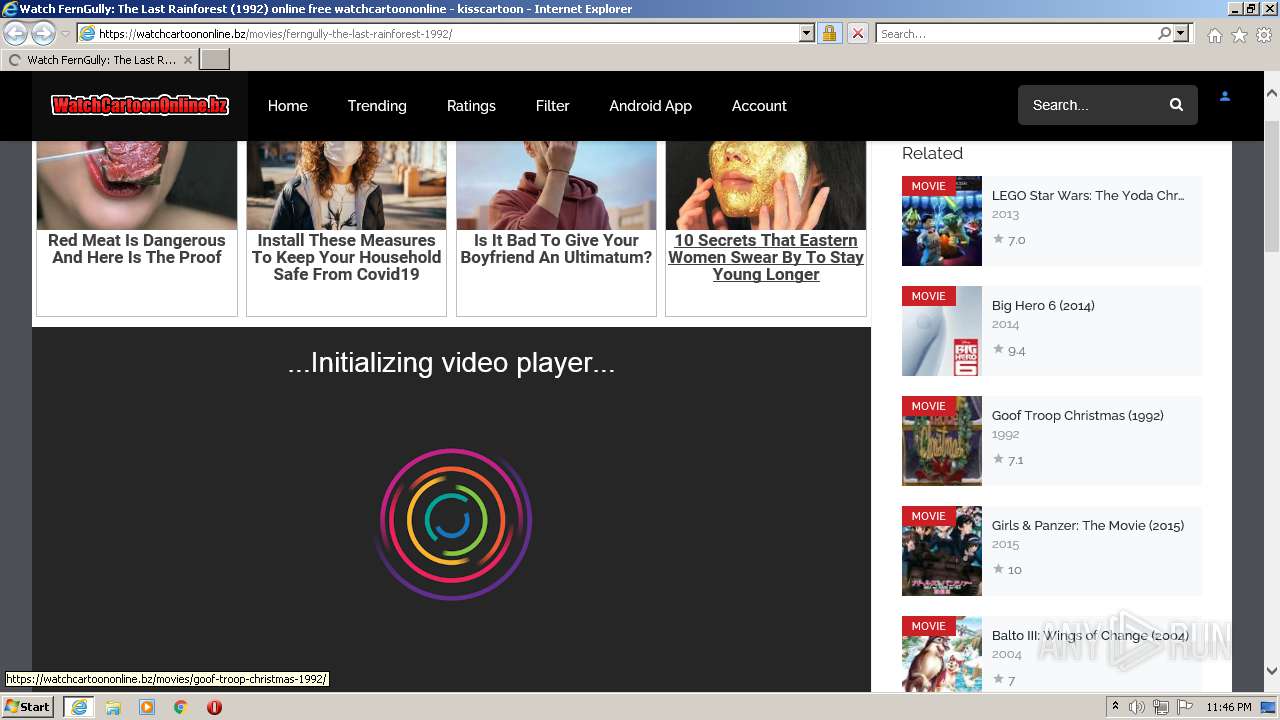Click the security lock icon
The height and width of the screenshot is (720, 1280).
829,33
